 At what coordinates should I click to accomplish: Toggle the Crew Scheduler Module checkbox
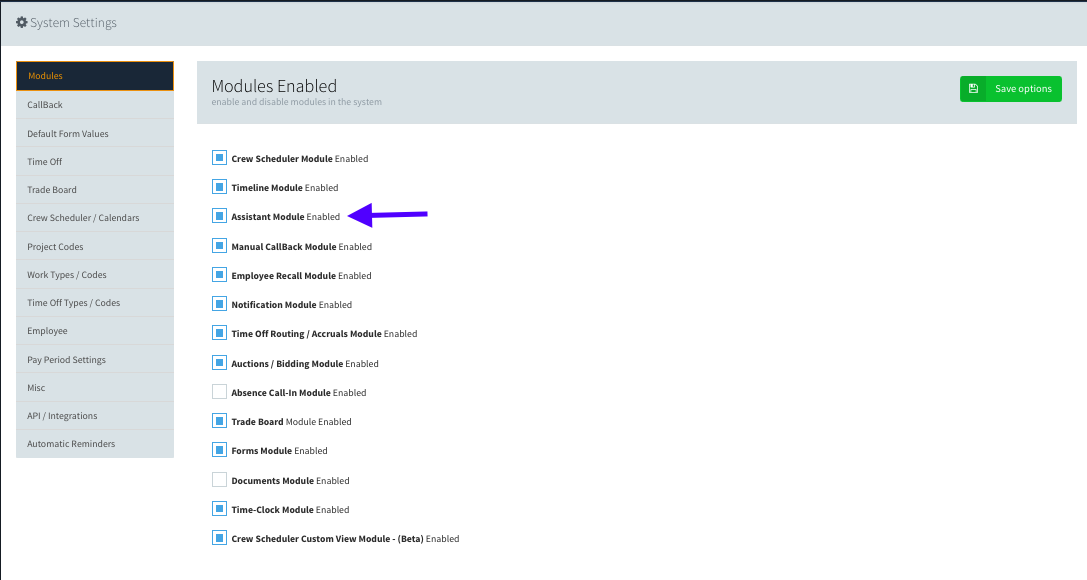[219, 158]
